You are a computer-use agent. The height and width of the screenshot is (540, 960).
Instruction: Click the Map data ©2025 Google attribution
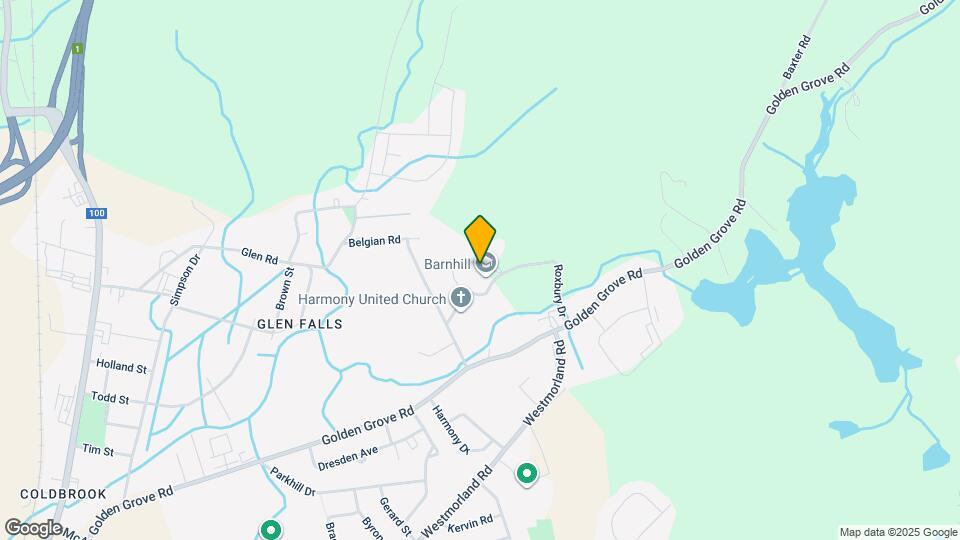click(x=898, y=533)
